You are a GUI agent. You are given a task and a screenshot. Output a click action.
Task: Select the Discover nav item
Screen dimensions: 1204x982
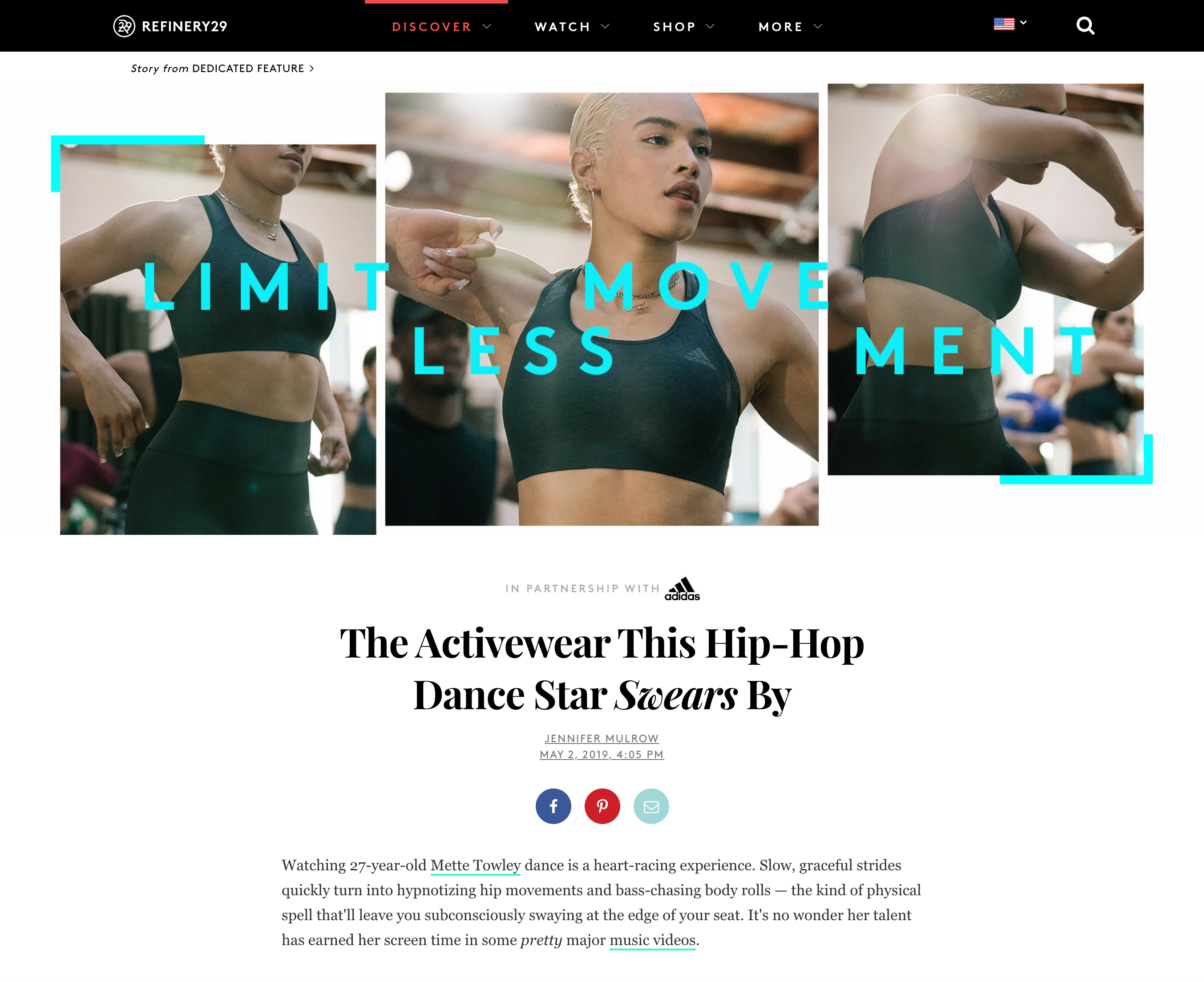coord(432,27)
